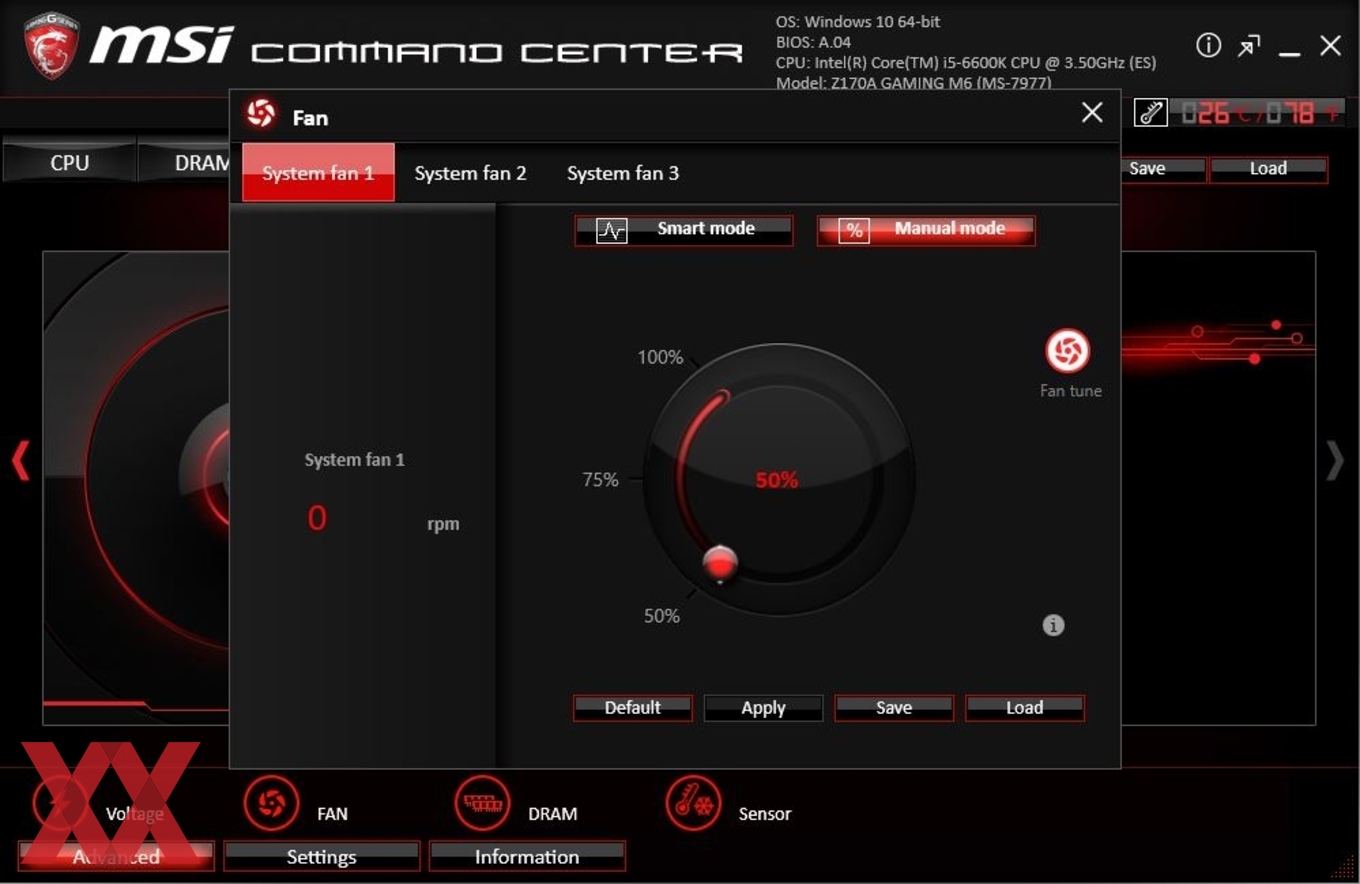Open the Advanced section
The height and width of the screenshot is (884, 1360).
(x=116, y=856)
